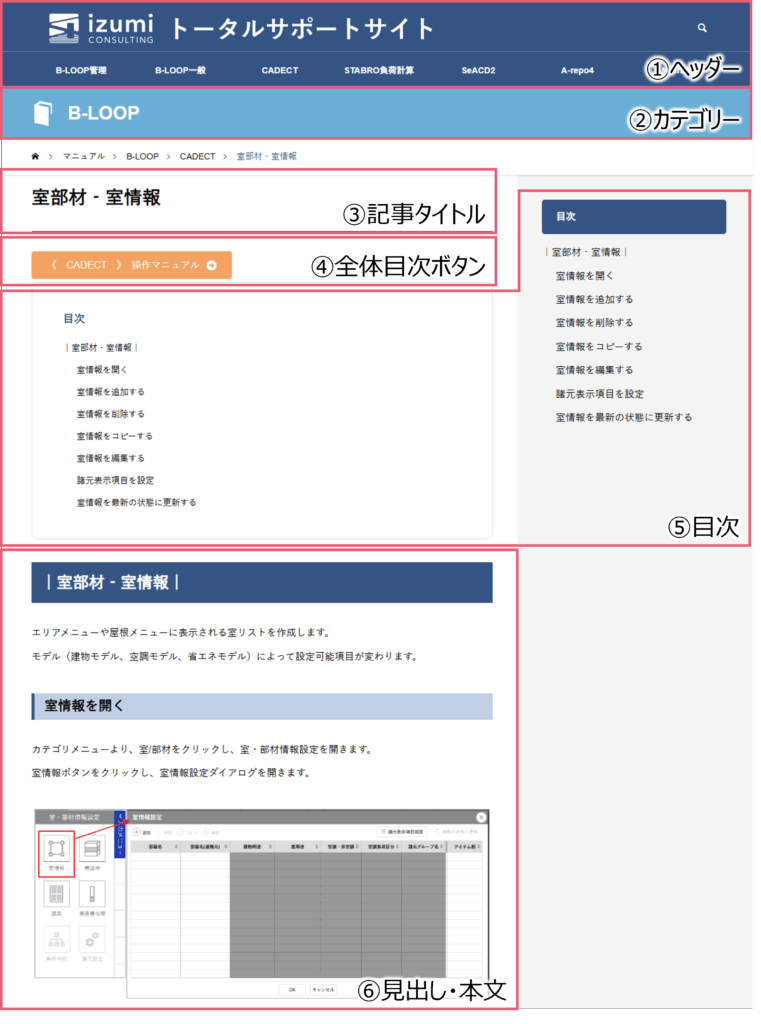The image size is (761, 1024).
Task: Click the CADECT breadcrumb link
Action: coord(197,157)
